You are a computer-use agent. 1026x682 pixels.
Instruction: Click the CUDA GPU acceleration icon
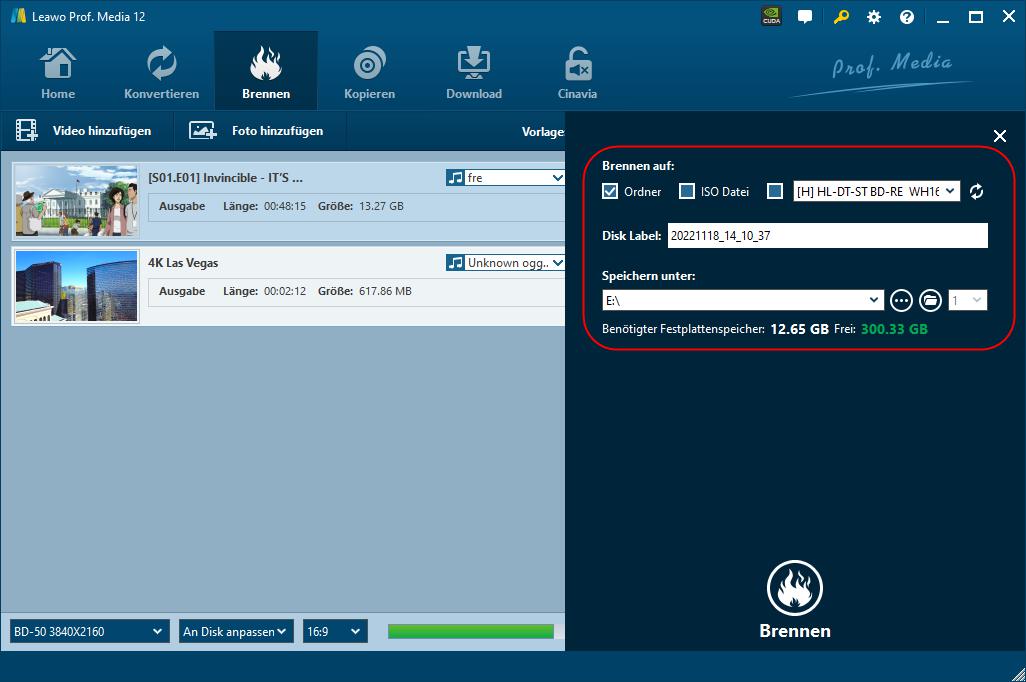772,16
